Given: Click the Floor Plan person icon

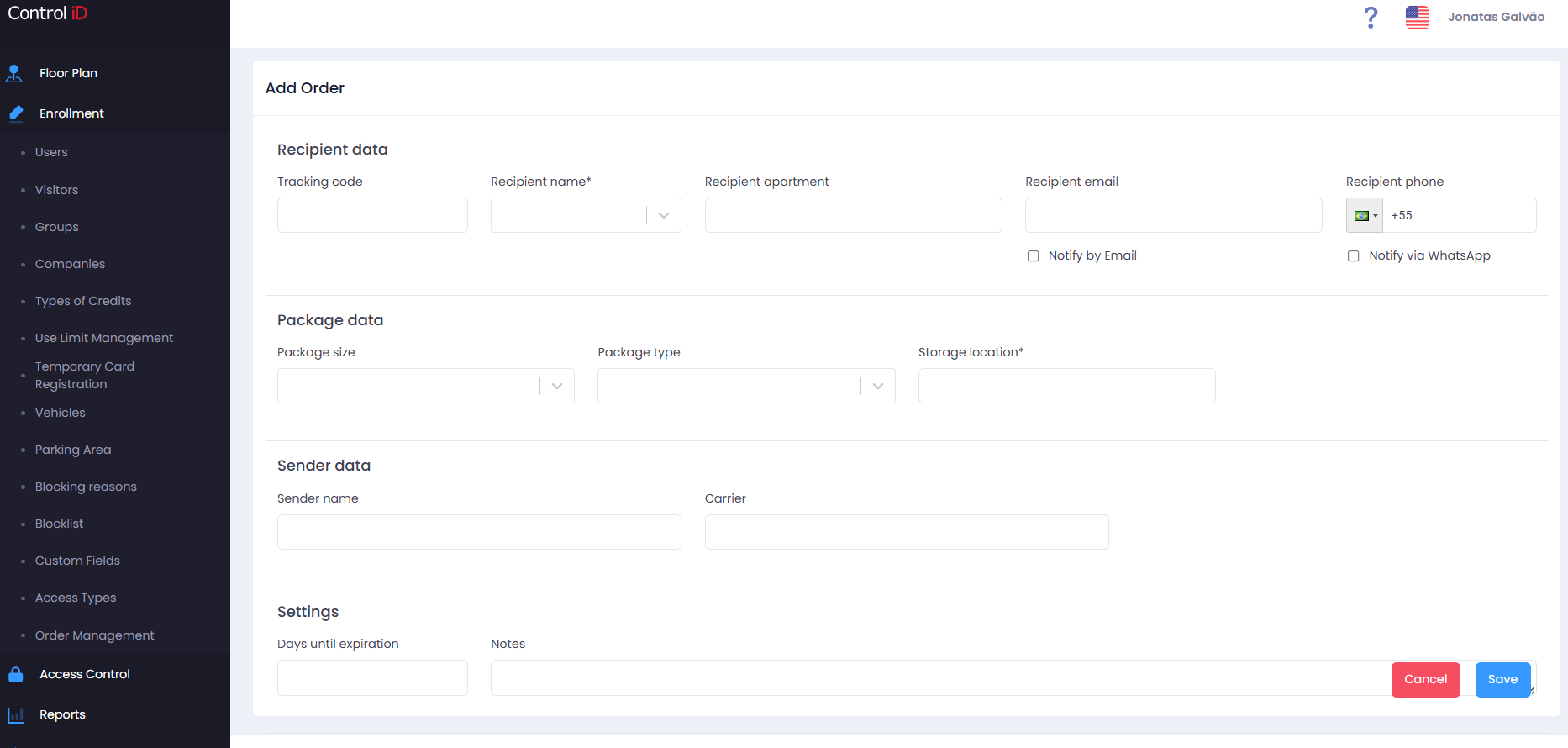Looking at the screenshot, I should point(14,73).
